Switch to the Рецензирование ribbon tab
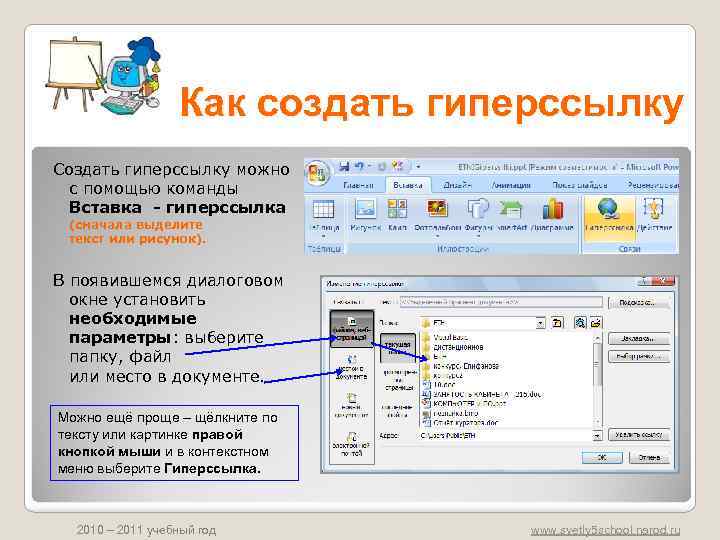Viewport: 720px width, 540px height. click(x=653, y=186)
